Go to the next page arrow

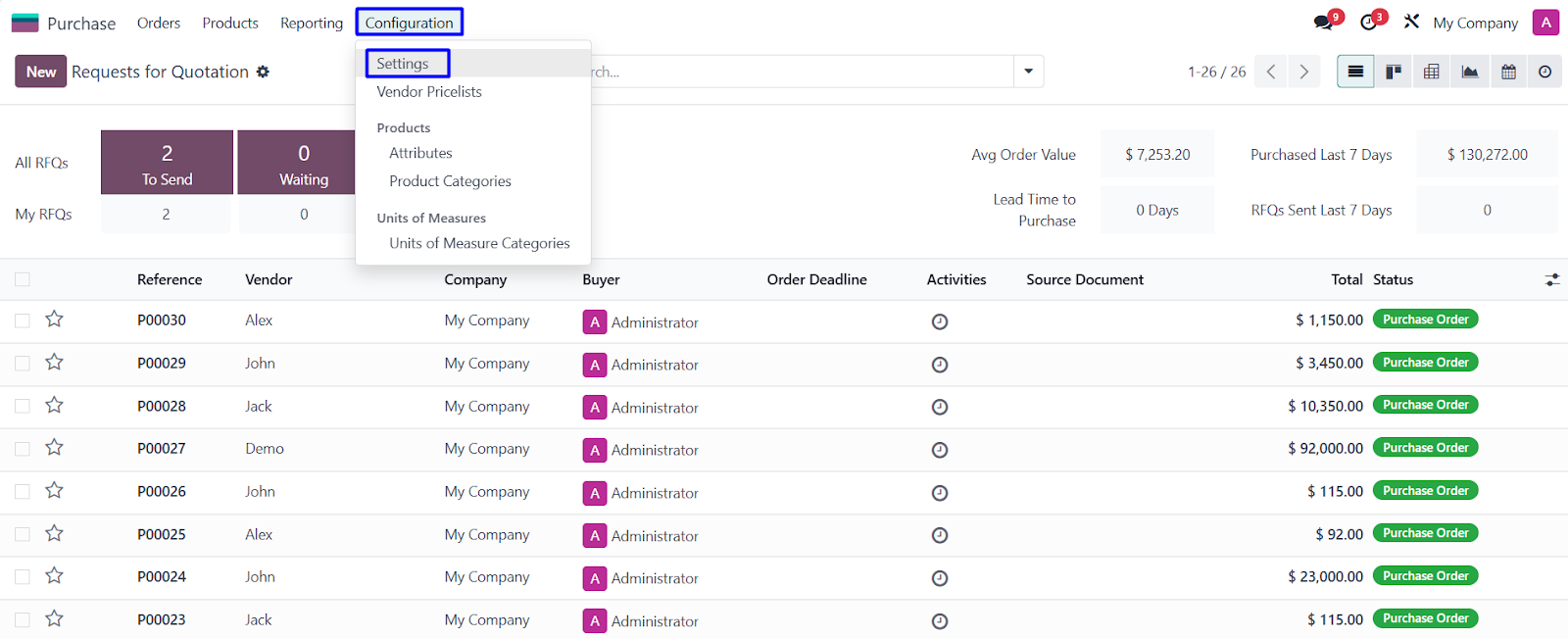[x=1303, y=72]
